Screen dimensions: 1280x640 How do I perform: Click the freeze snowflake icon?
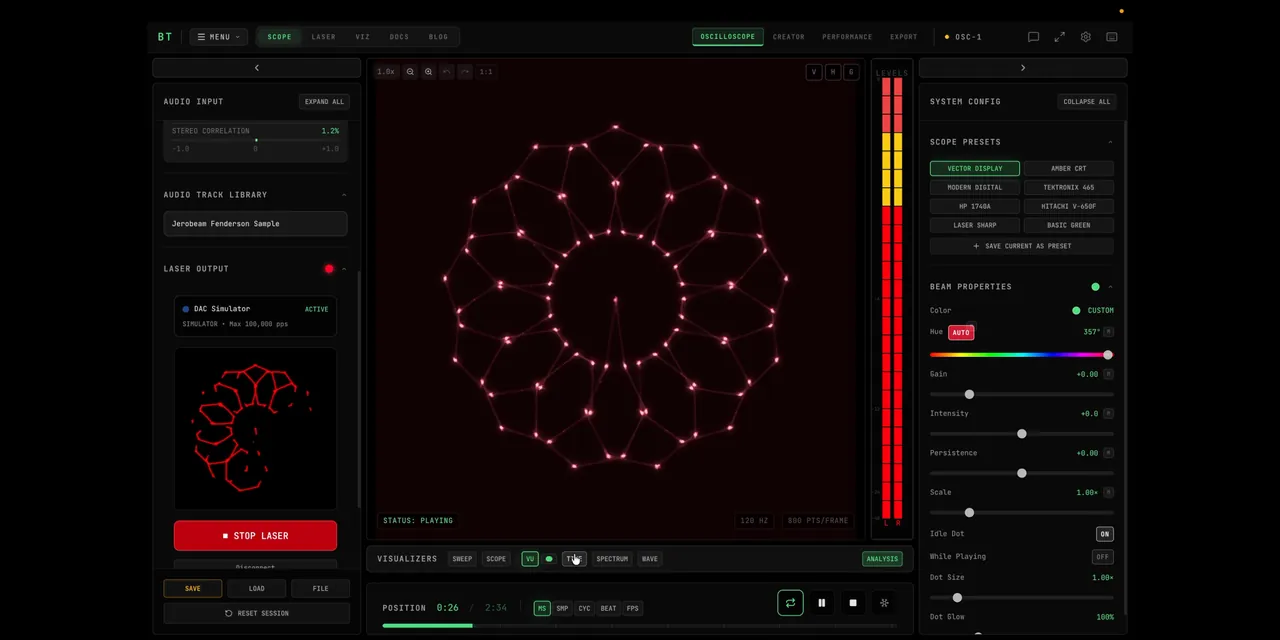[884, 603]
